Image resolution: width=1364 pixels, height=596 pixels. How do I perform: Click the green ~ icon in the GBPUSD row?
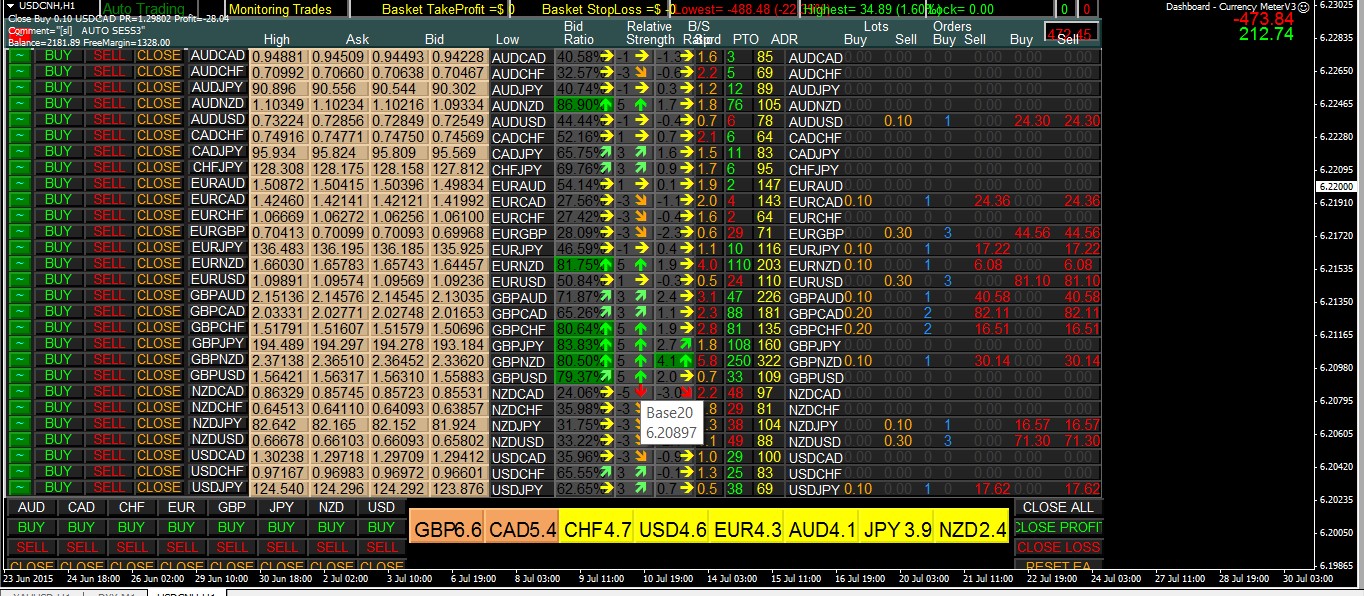pyautogui.click(x=18, y=377)
